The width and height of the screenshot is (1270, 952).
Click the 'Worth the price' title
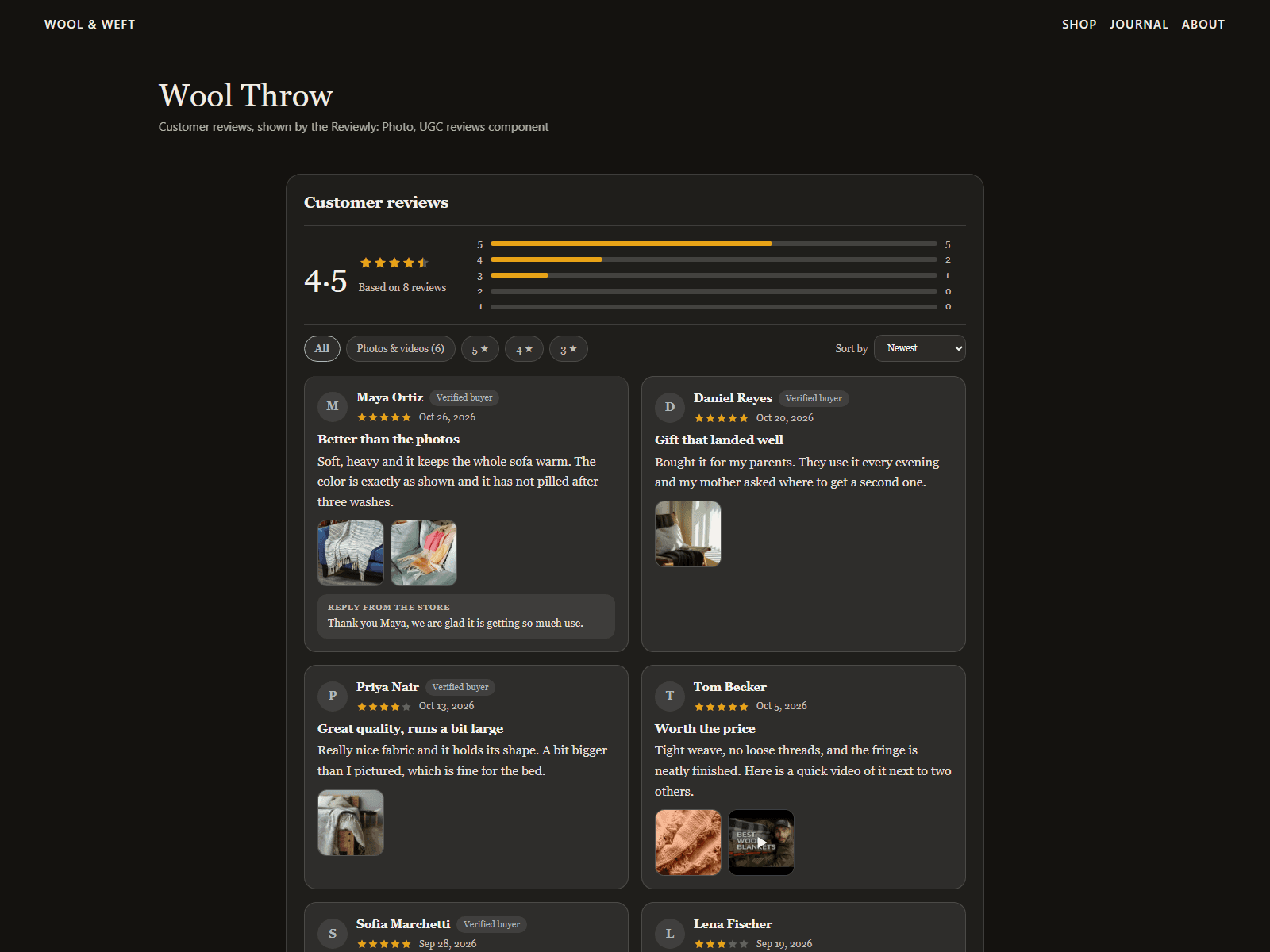click(705, 729)
